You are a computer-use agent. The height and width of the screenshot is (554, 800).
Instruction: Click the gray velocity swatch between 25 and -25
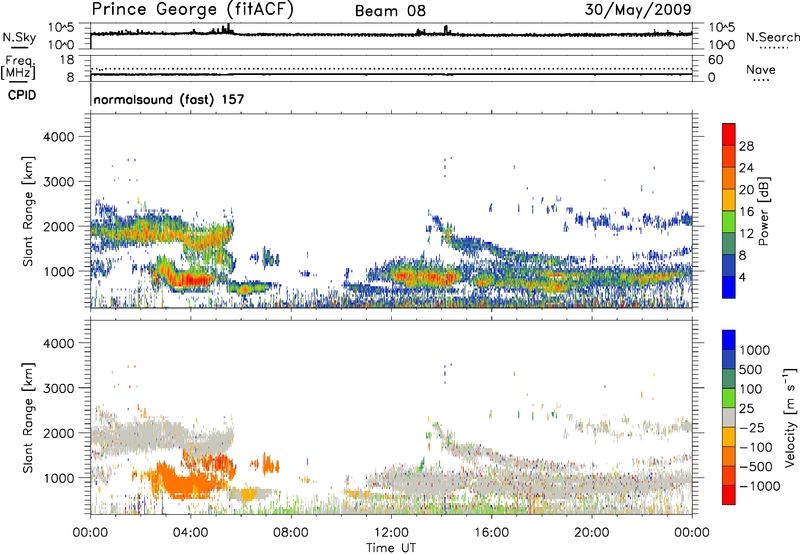(729, 417)
